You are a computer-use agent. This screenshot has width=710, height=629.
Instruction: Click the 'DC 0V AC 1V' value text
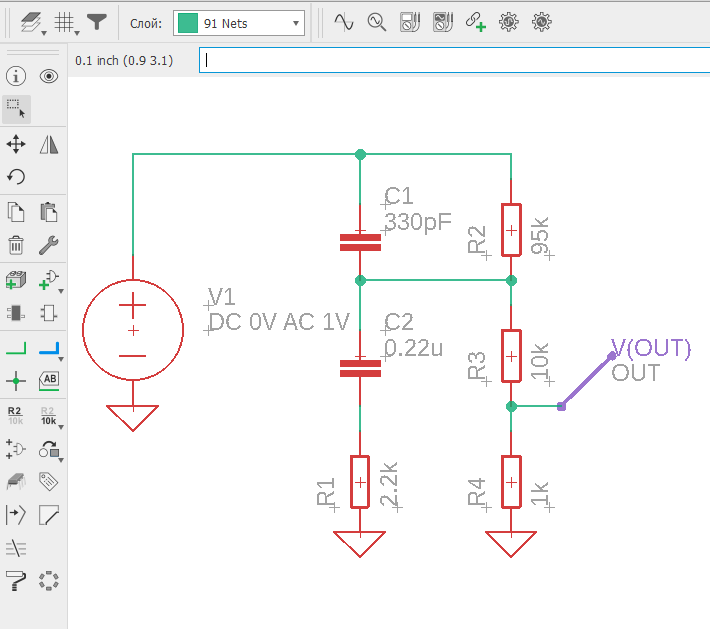279,322
